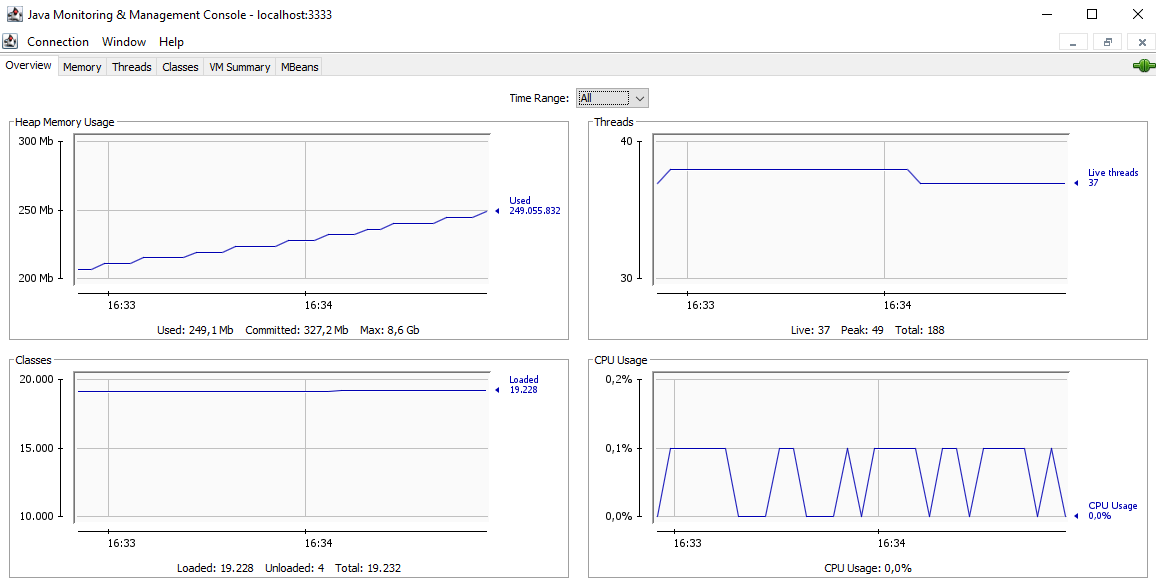Image resolution: width=1157 pixels, height=587 pixels.
Task: Click the Total: 19.232 classes text
Action: [368, 569]
